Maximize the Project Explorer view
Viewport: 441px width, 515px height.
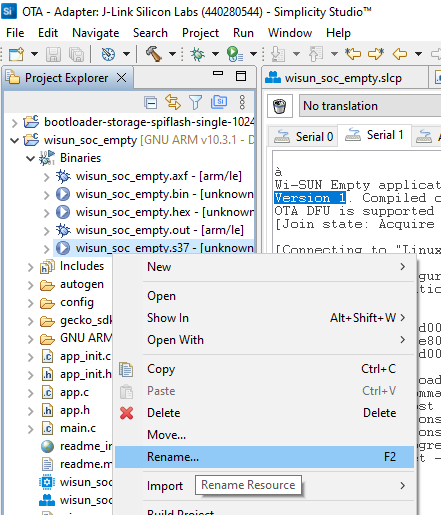(x=241, y=76)
